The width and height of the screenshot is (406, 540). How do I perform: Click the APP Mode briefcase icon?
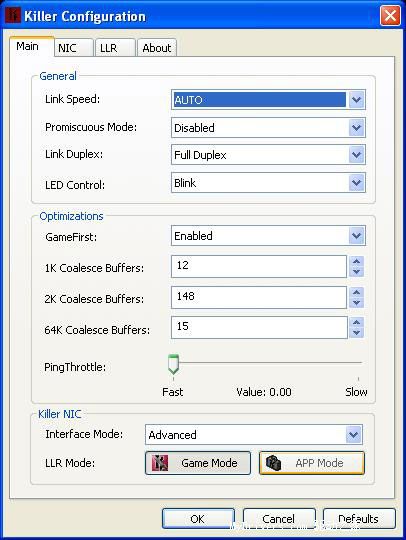pyautogui.click(x=274, y=463)
